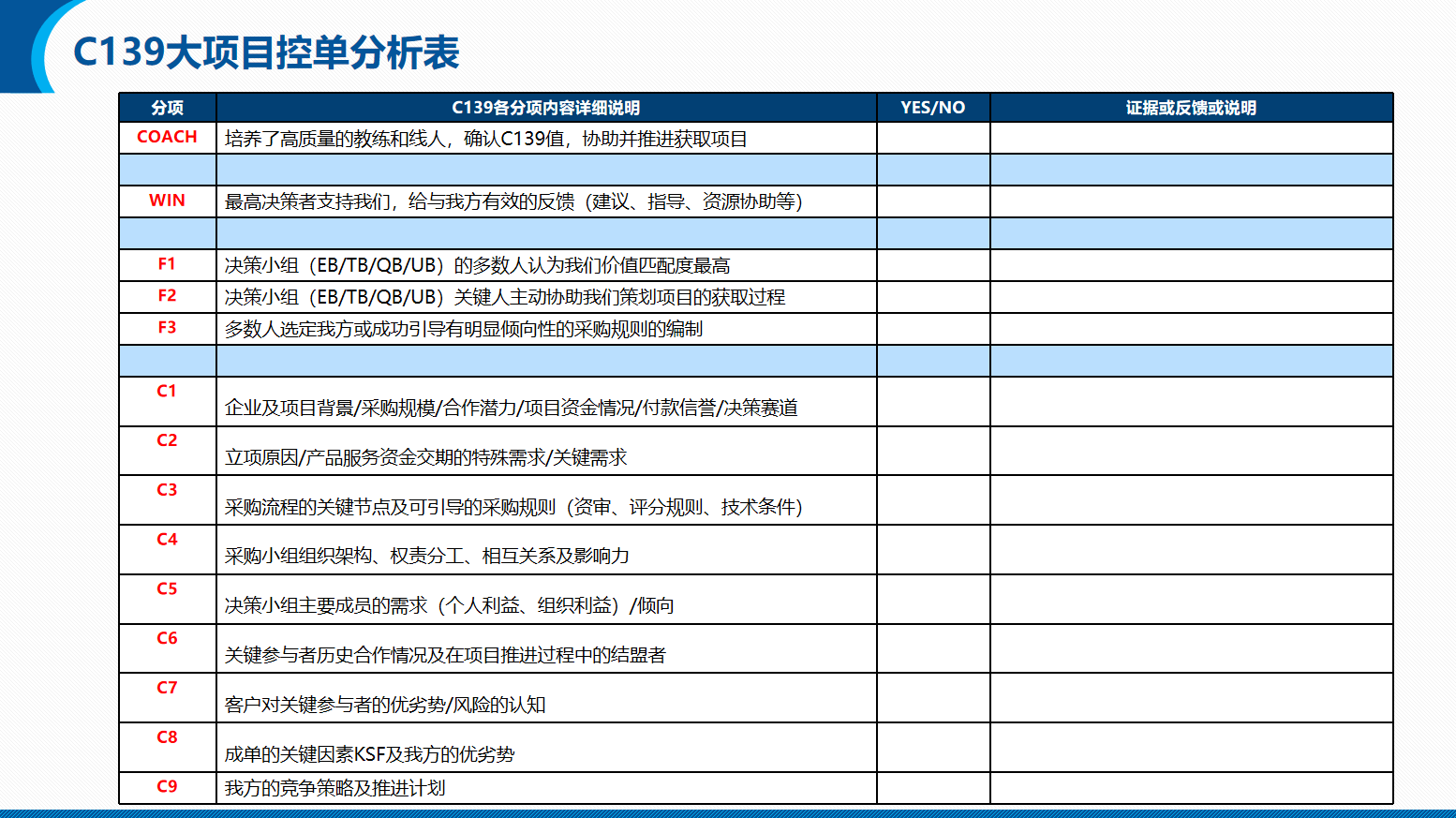
Task: Click the evidence cell in WIN row
Action: pyautogui.click(x=1192, y=201)
